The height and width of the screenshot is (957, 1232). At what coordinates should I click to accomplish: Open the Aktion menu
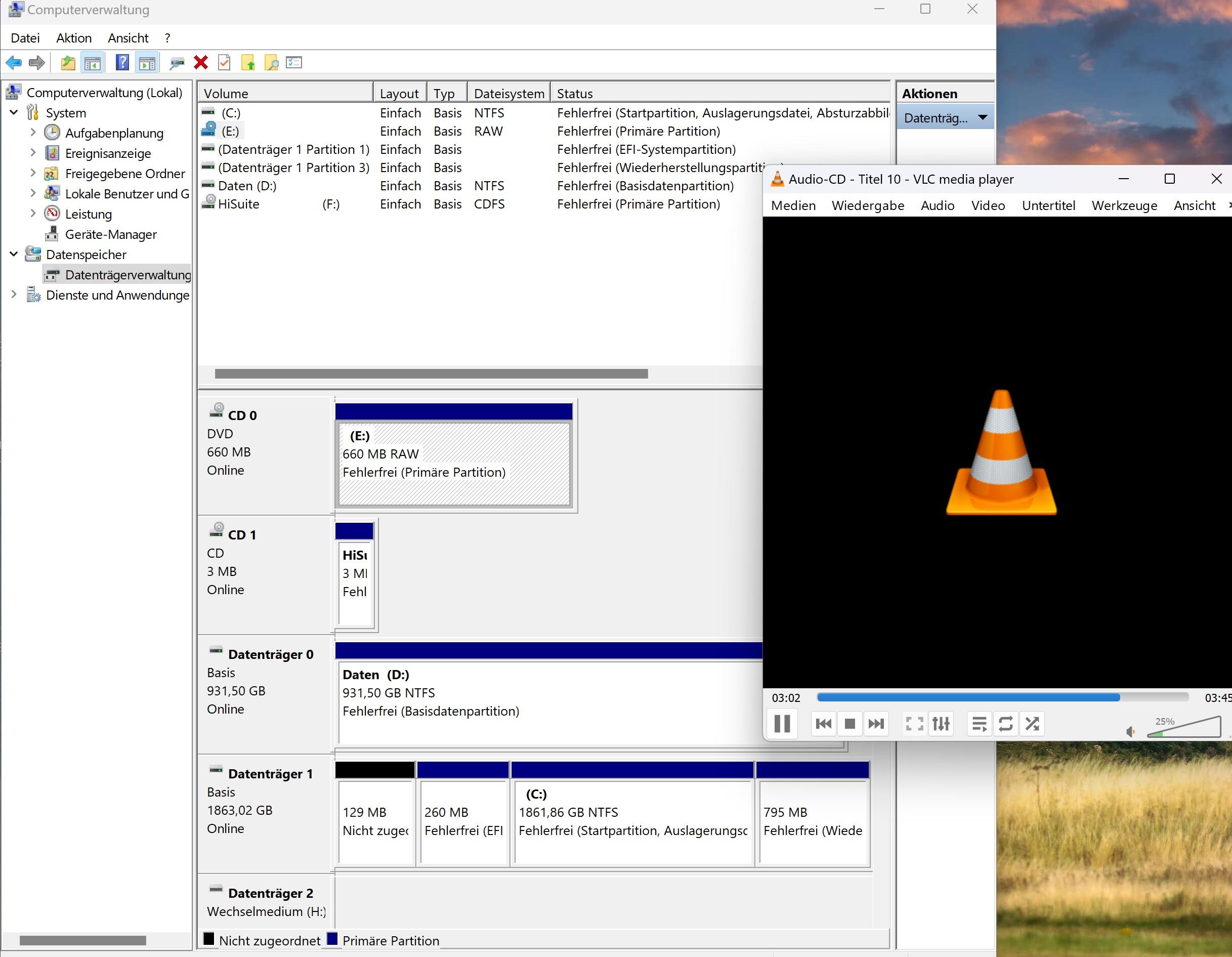point(74,38)
